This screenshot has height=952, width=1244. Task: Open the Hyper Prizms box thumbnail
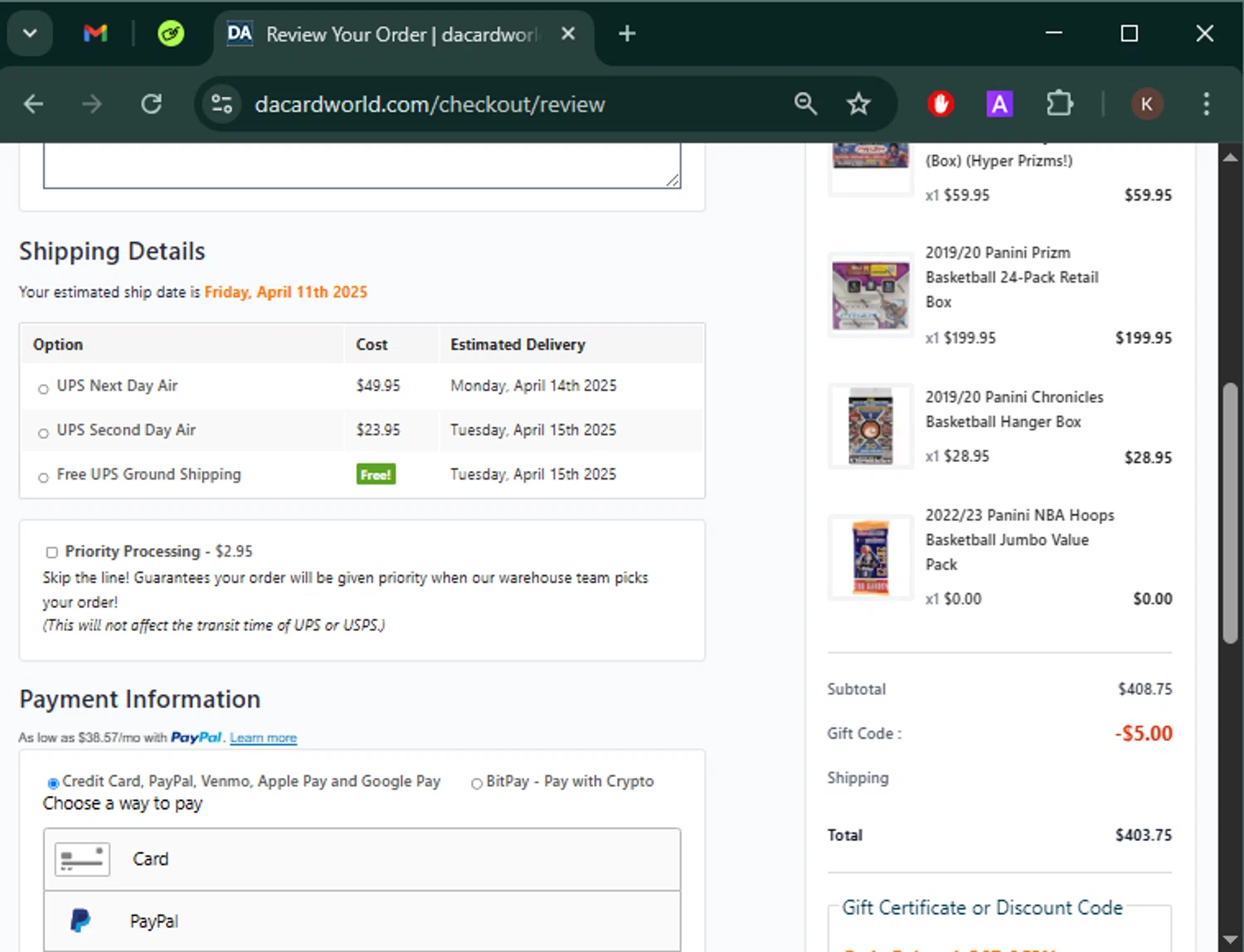coord(870,168)
